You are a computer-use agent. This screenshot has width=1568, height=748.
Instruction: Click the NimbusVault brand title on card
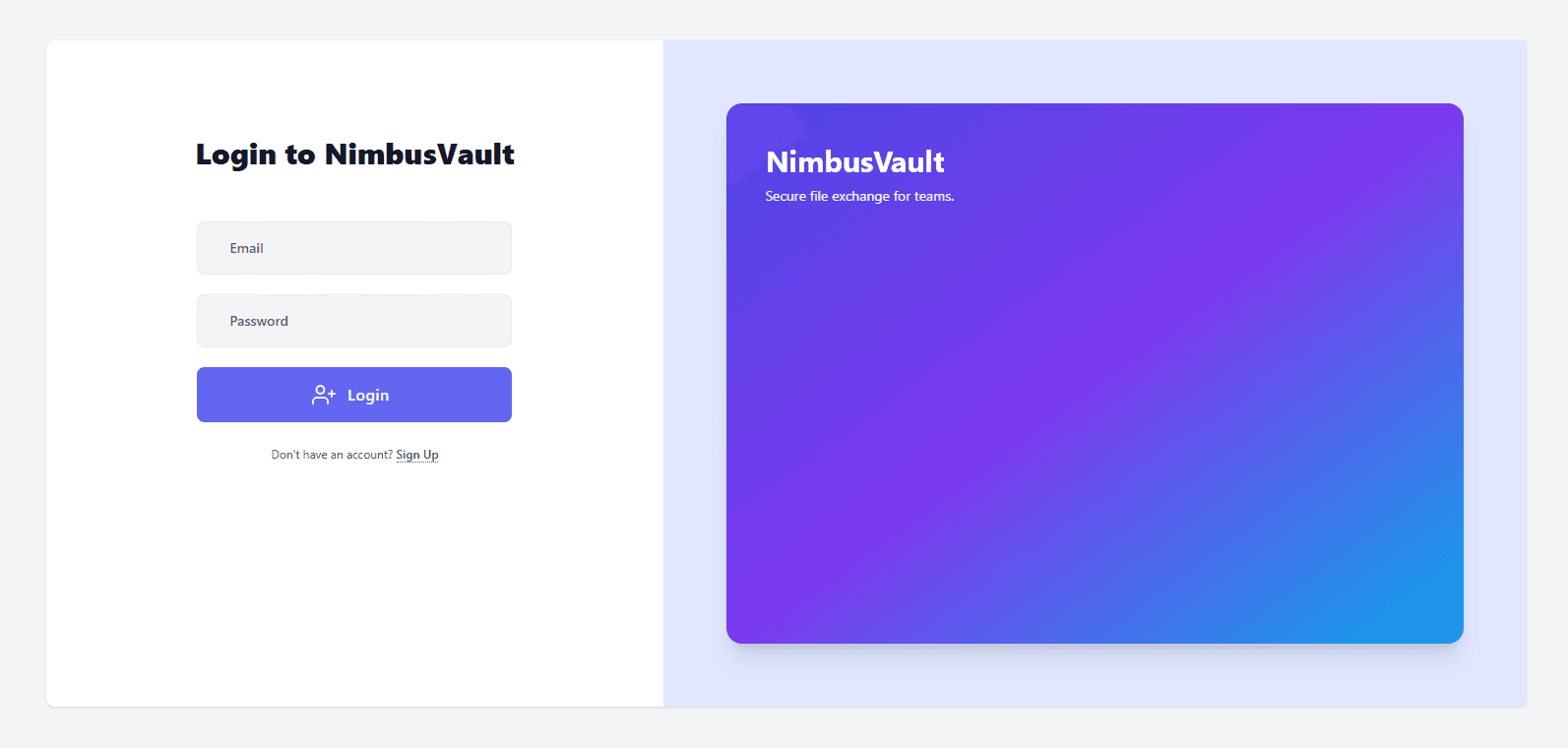point(854,161)
